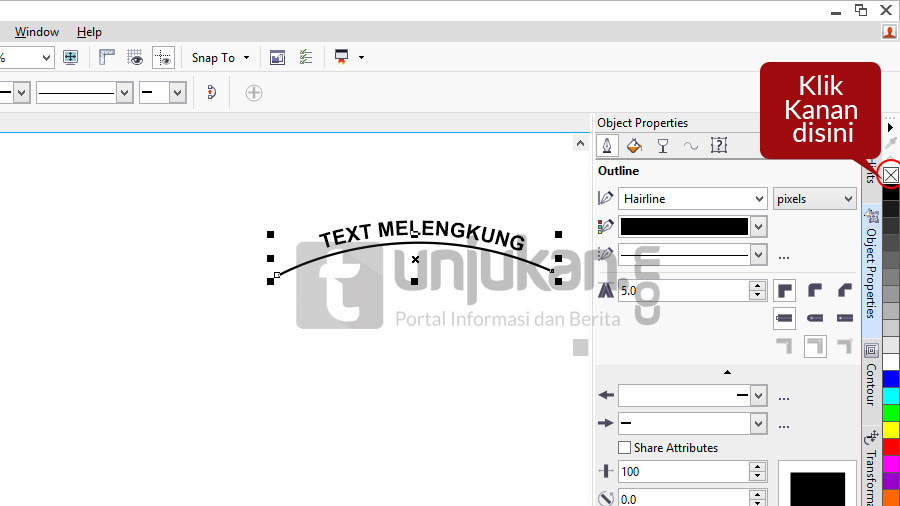Click the No Color swatch in palette
This screenshot has width=900, height=506.
click(890, 175)
